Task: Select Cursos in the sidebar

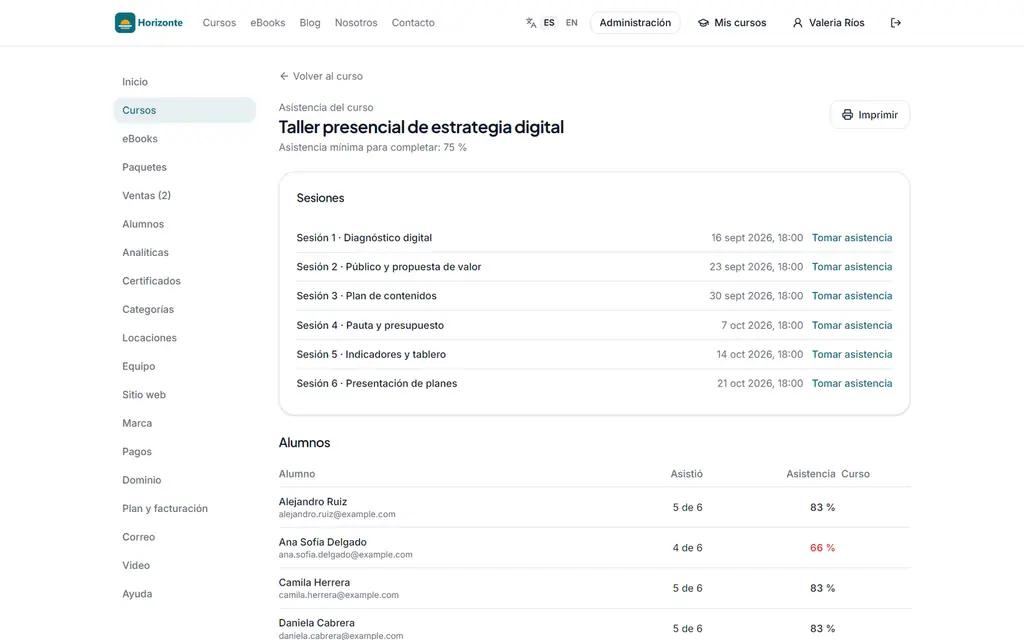Action: tap(184, 110)
